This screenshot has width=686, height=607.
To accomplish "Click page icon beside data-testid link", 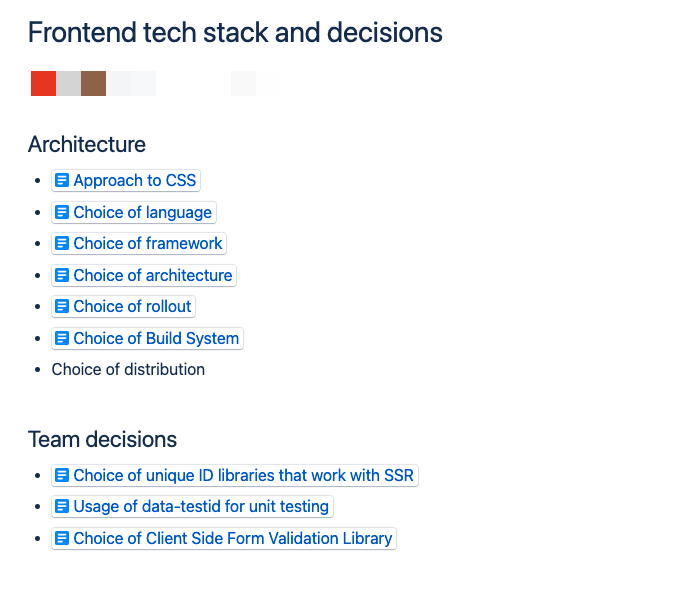I will (x=62, y=506).
